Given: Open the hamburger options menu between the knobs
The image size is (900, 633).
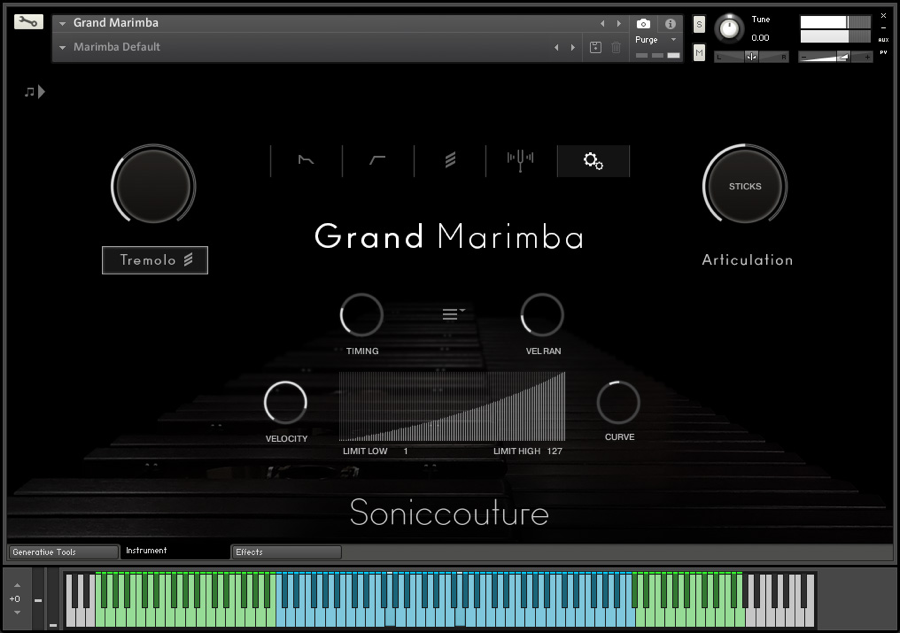Looking at the screenshot, I should click(453, 313).
